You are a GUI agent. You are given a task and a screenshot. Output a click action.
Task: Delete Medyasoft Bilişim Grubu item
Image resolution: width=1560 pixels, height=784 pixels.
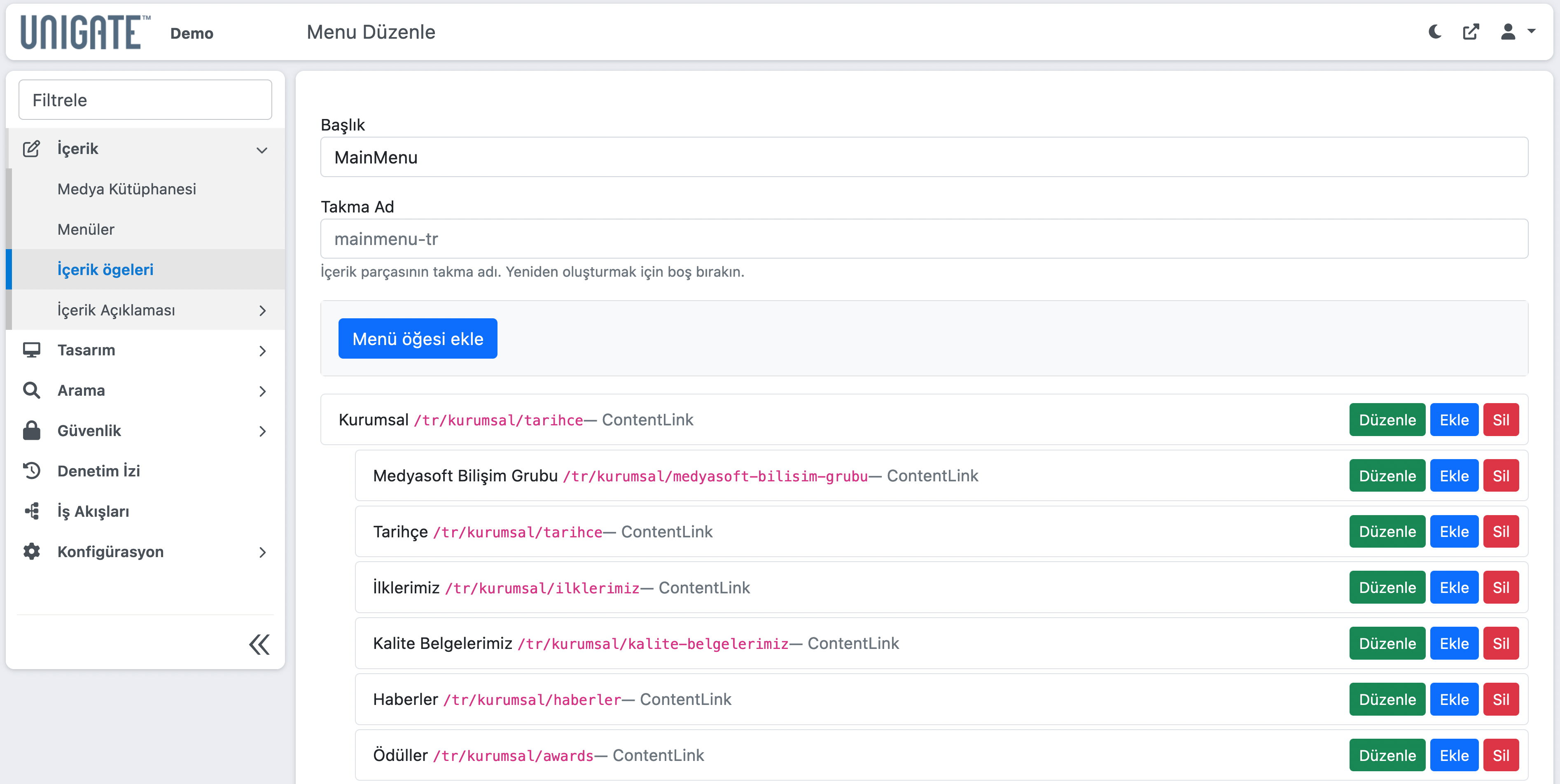(1501, 476)
